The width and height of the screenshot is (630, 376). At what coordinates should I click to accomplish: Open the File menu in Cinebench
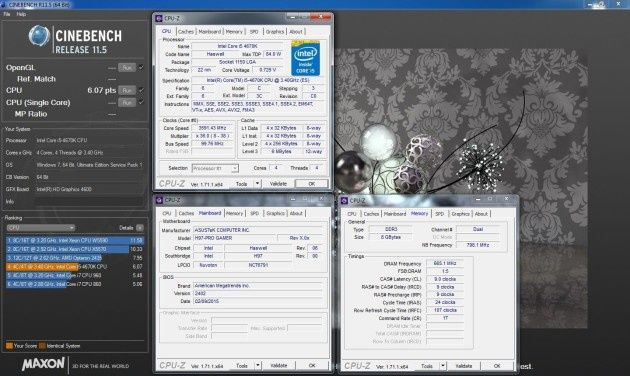click(x=7, y=14)
